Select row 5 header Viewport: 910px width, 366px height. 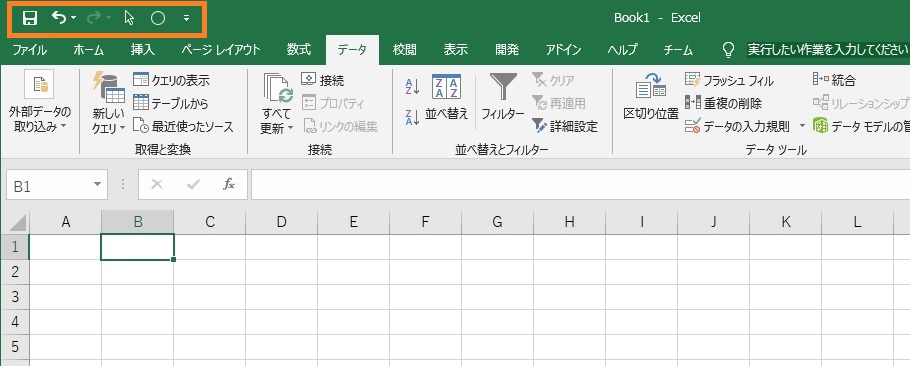(15, 347)
